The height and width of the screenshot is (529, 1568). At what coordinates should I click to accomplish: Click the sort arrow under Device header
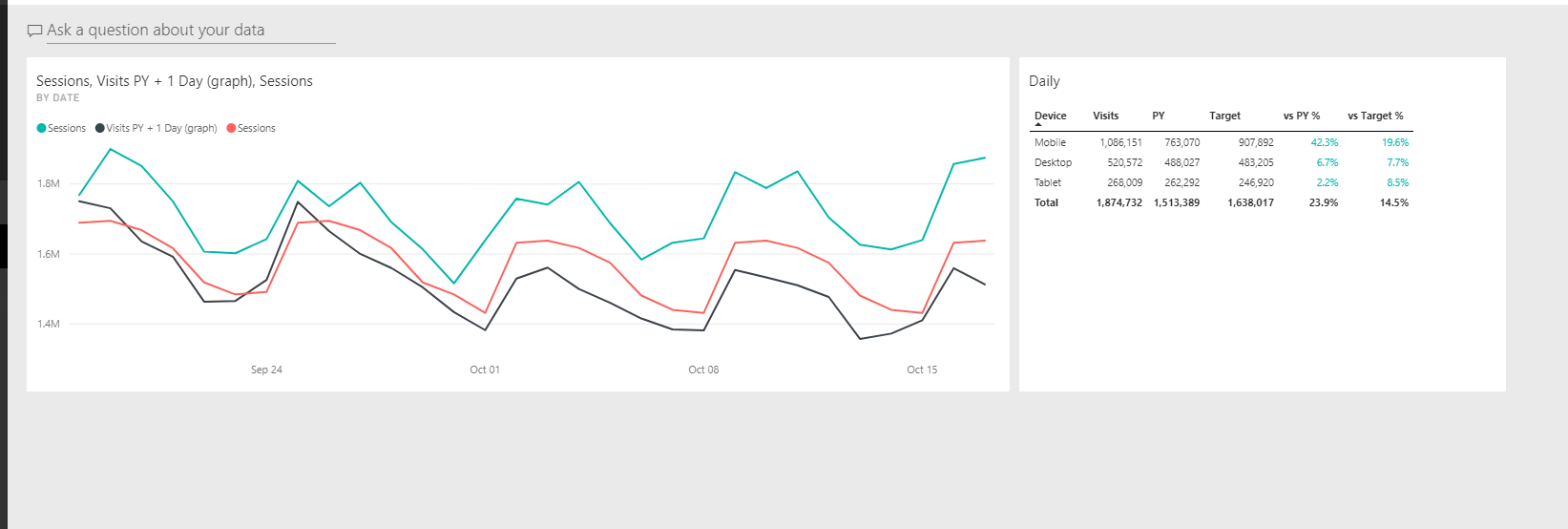(x=1038, y=125)
